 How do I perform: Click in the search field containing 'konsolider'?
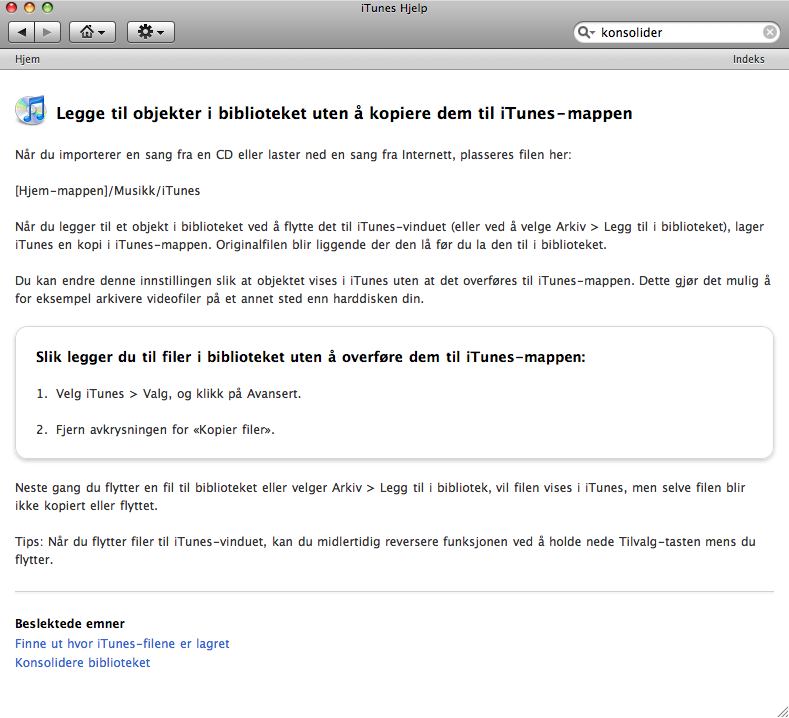pyautogui.click(x=679, y=33)
